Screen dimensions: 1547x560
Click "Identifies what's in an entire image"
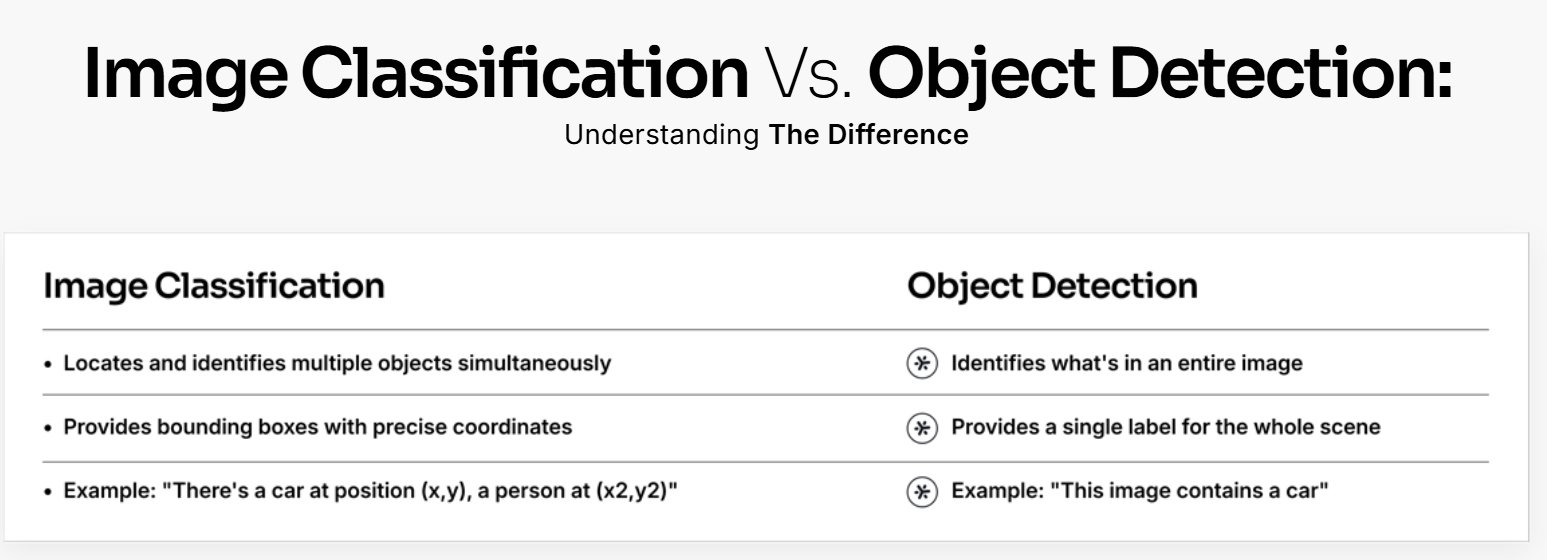coord(1126,363)
